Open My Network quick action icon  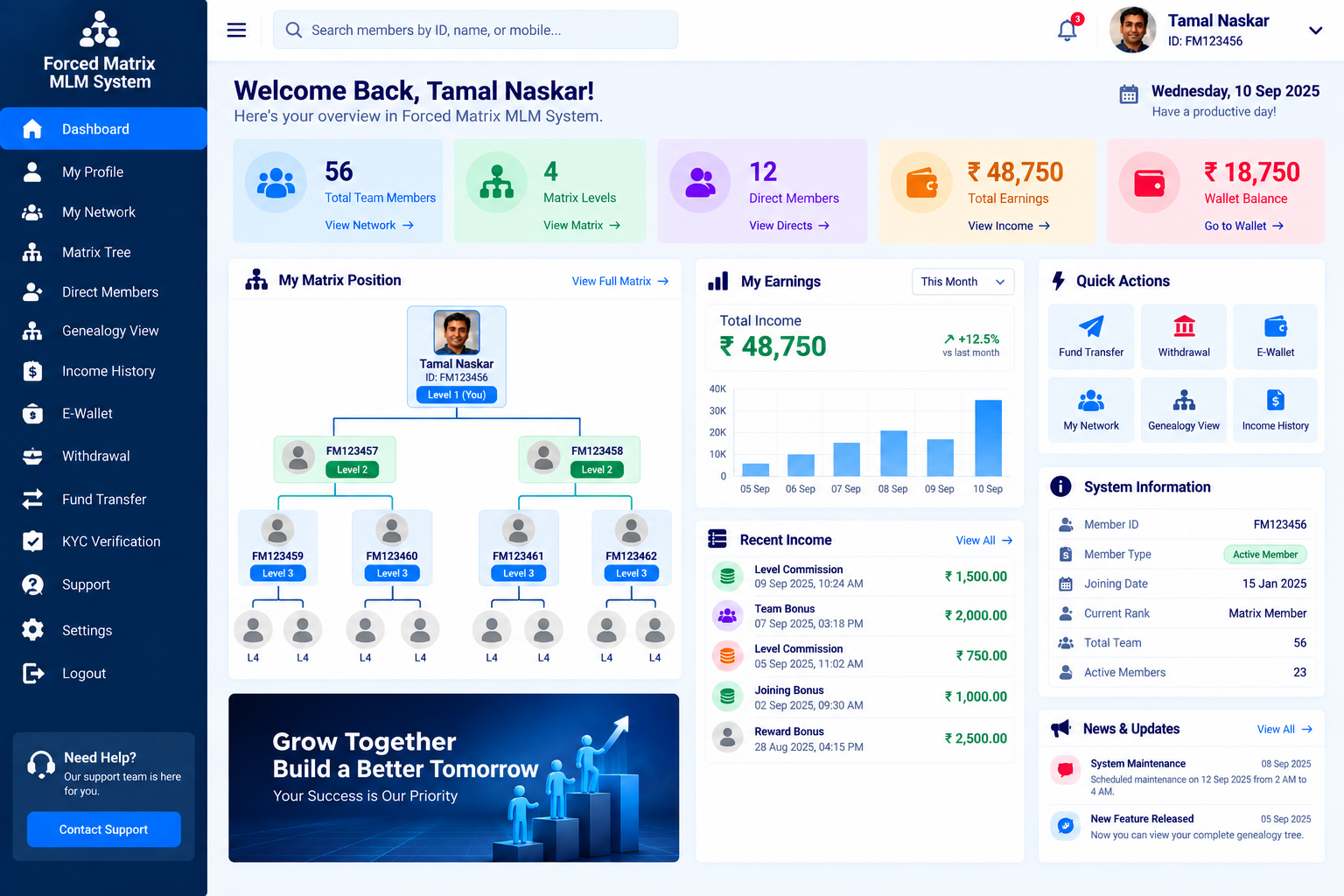pos(1091,401)
